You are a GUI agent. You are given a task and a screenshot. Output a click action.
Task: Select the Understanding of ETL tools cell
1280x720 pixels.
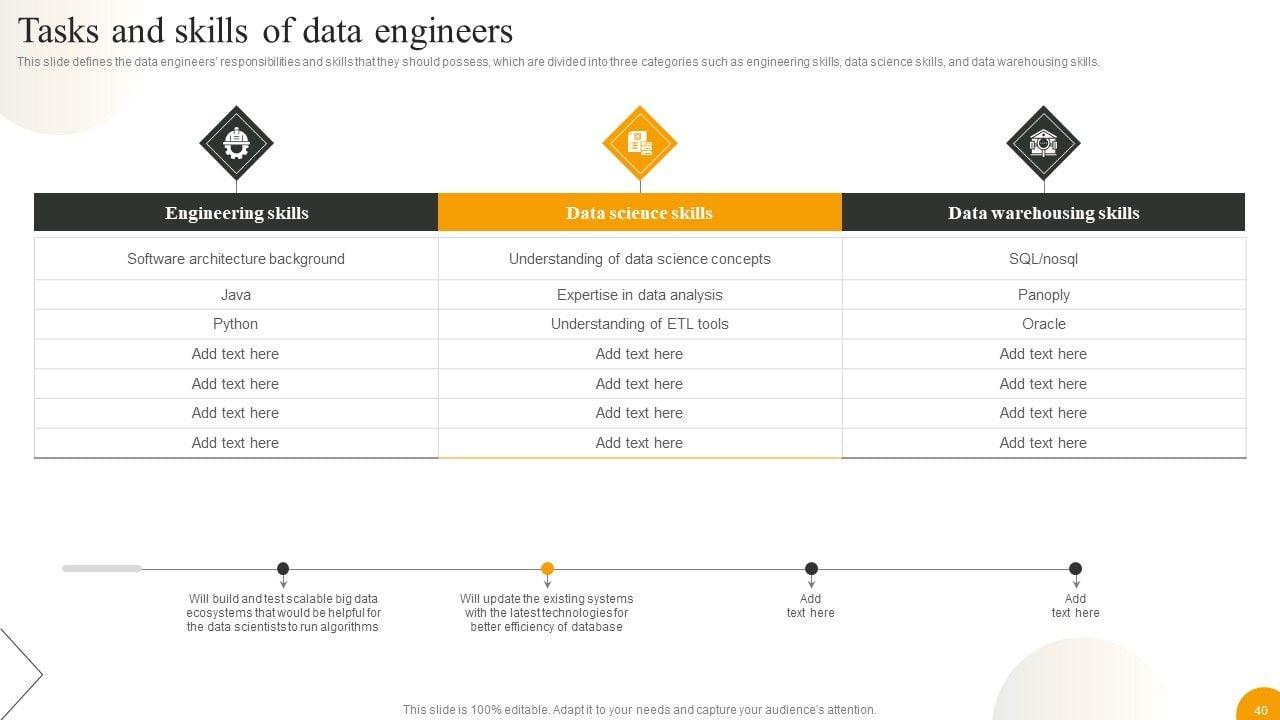pyautogui.click(x=640, y=324)
